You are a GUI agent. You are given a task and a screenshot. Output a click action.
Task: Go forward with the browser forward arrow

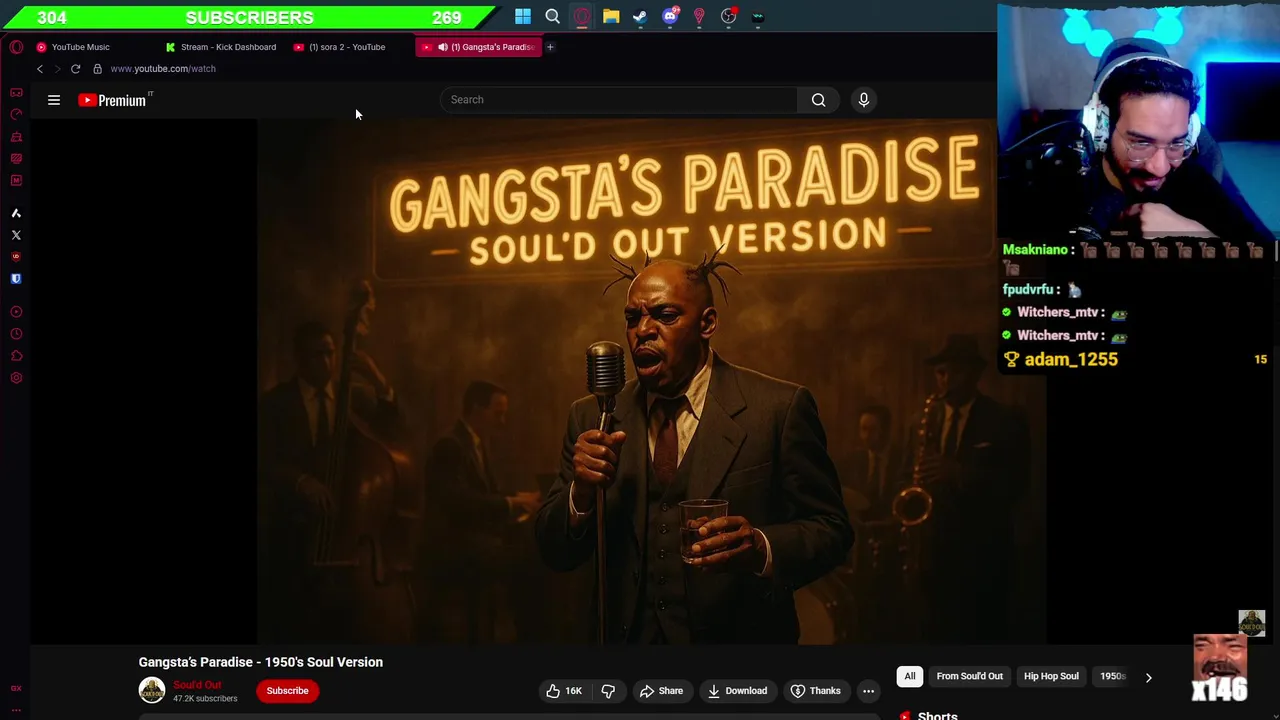57,69
